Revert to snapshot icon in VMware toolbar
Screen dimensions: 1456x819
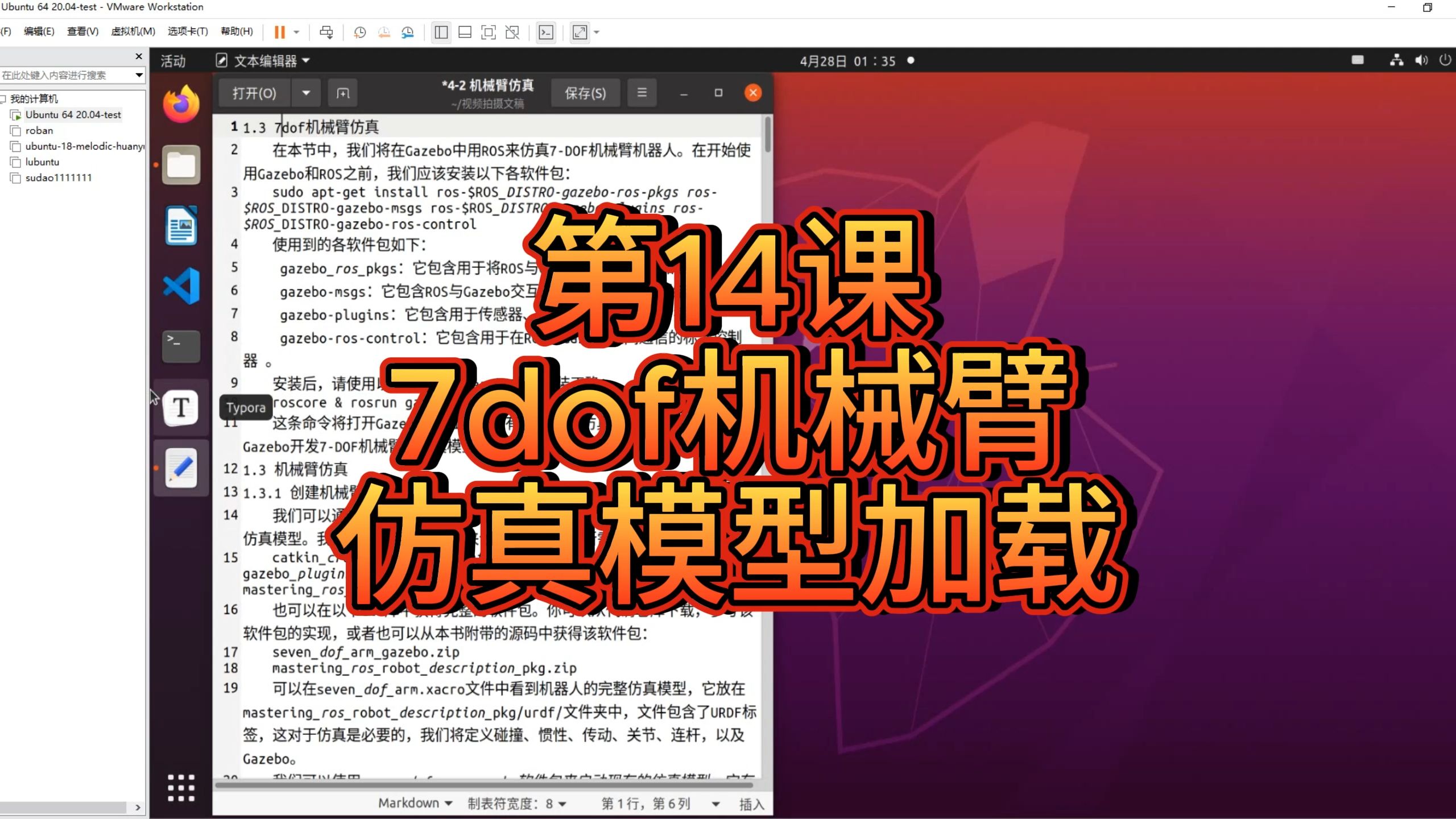[x=384, y=32]
